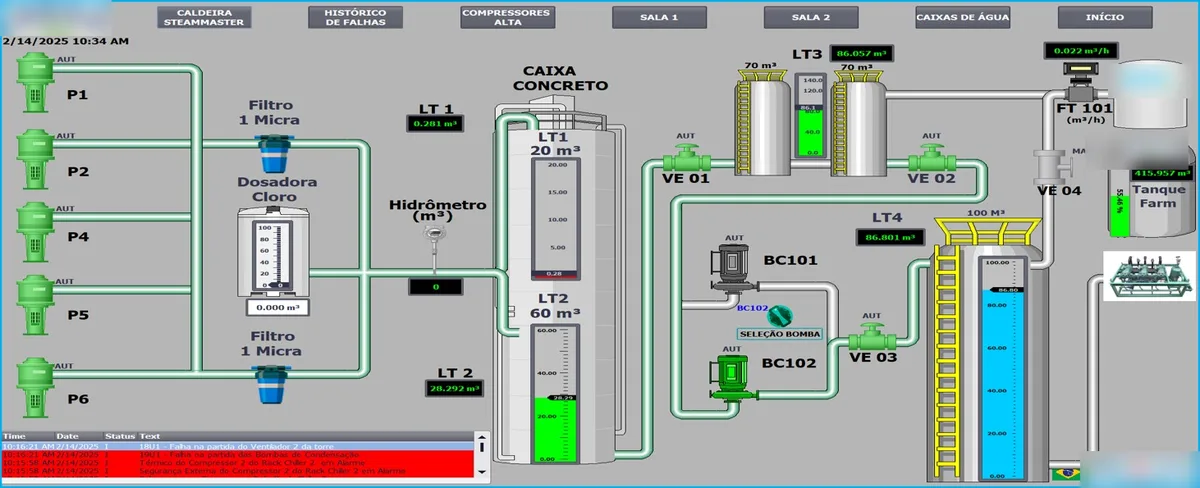Click the Date column header in alarm list
The width and height of the screenshot is (1200, 488).
[x=80, y=437]
